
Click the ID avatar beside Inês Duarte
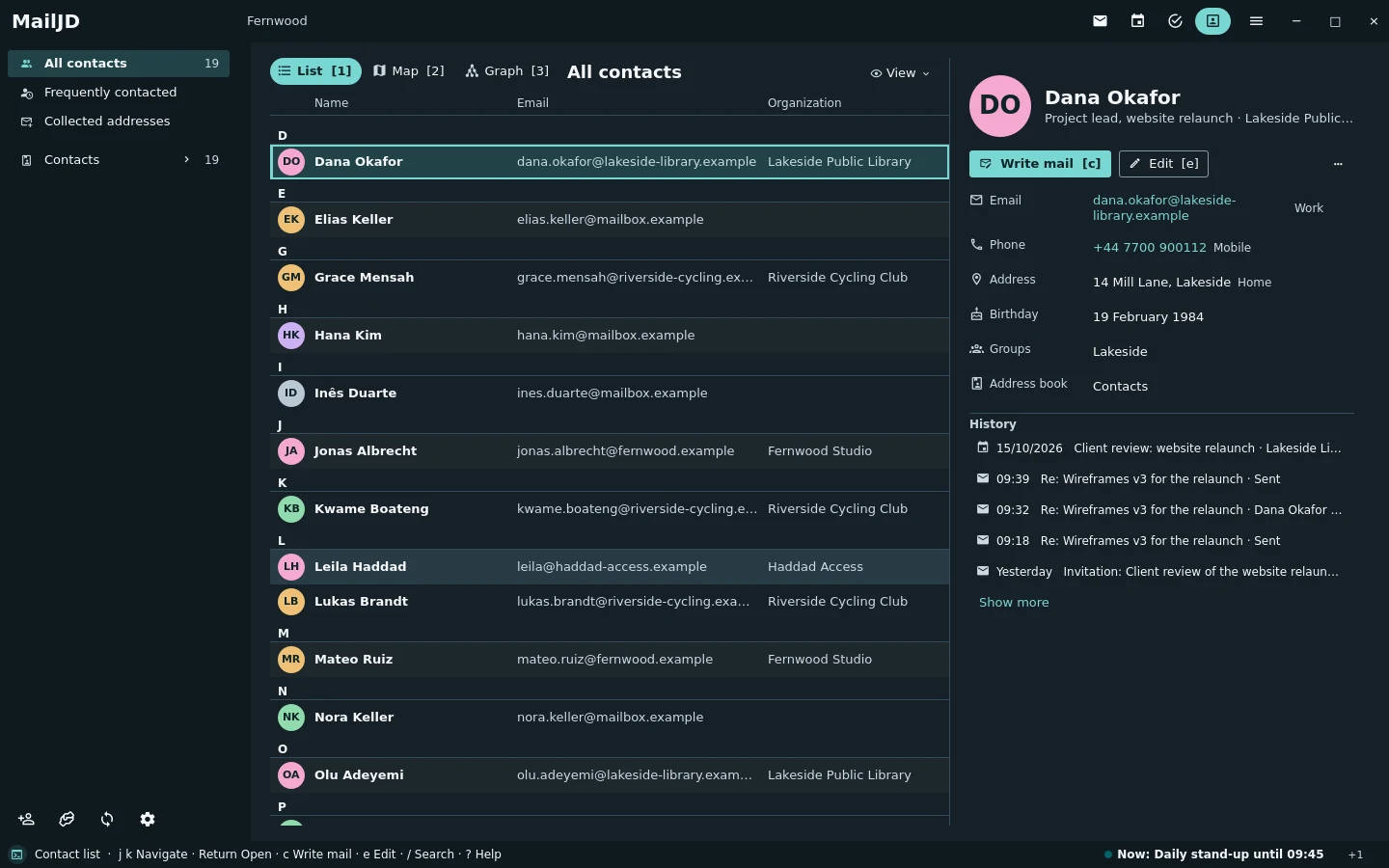pyautogui.click(x=291, y=393)
